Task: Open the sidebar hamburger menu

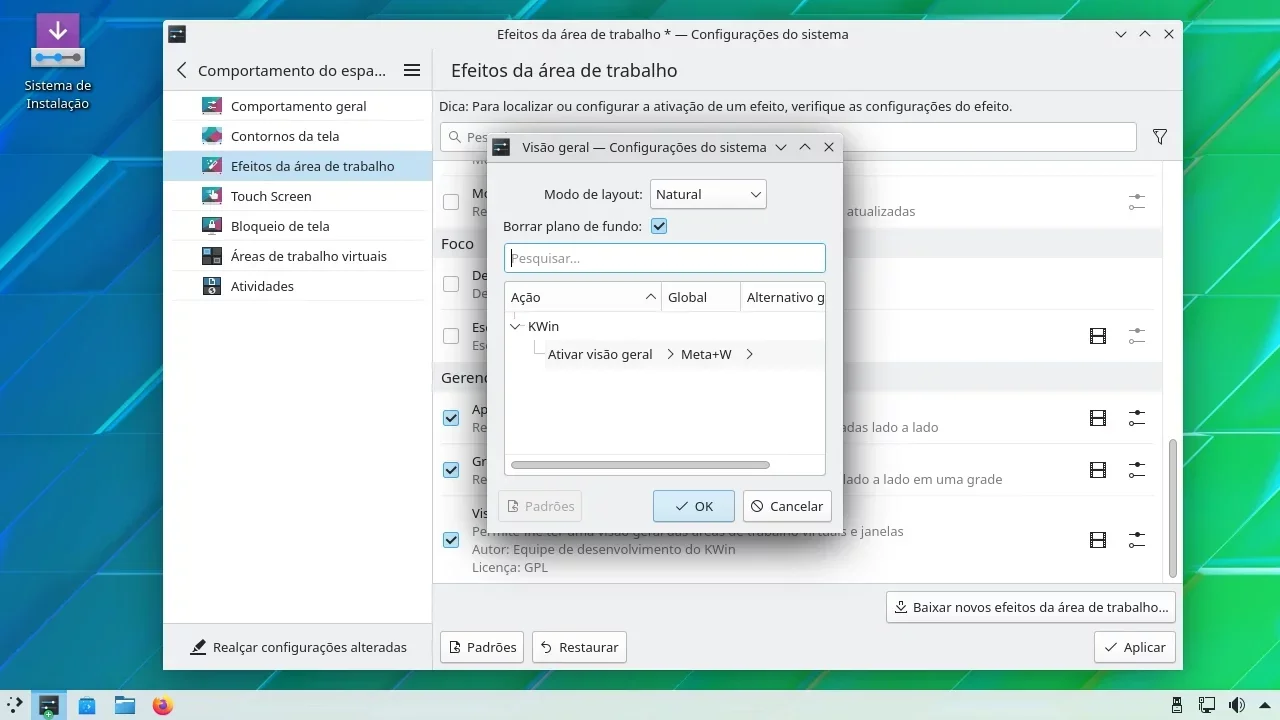Action: coord(411,70)
